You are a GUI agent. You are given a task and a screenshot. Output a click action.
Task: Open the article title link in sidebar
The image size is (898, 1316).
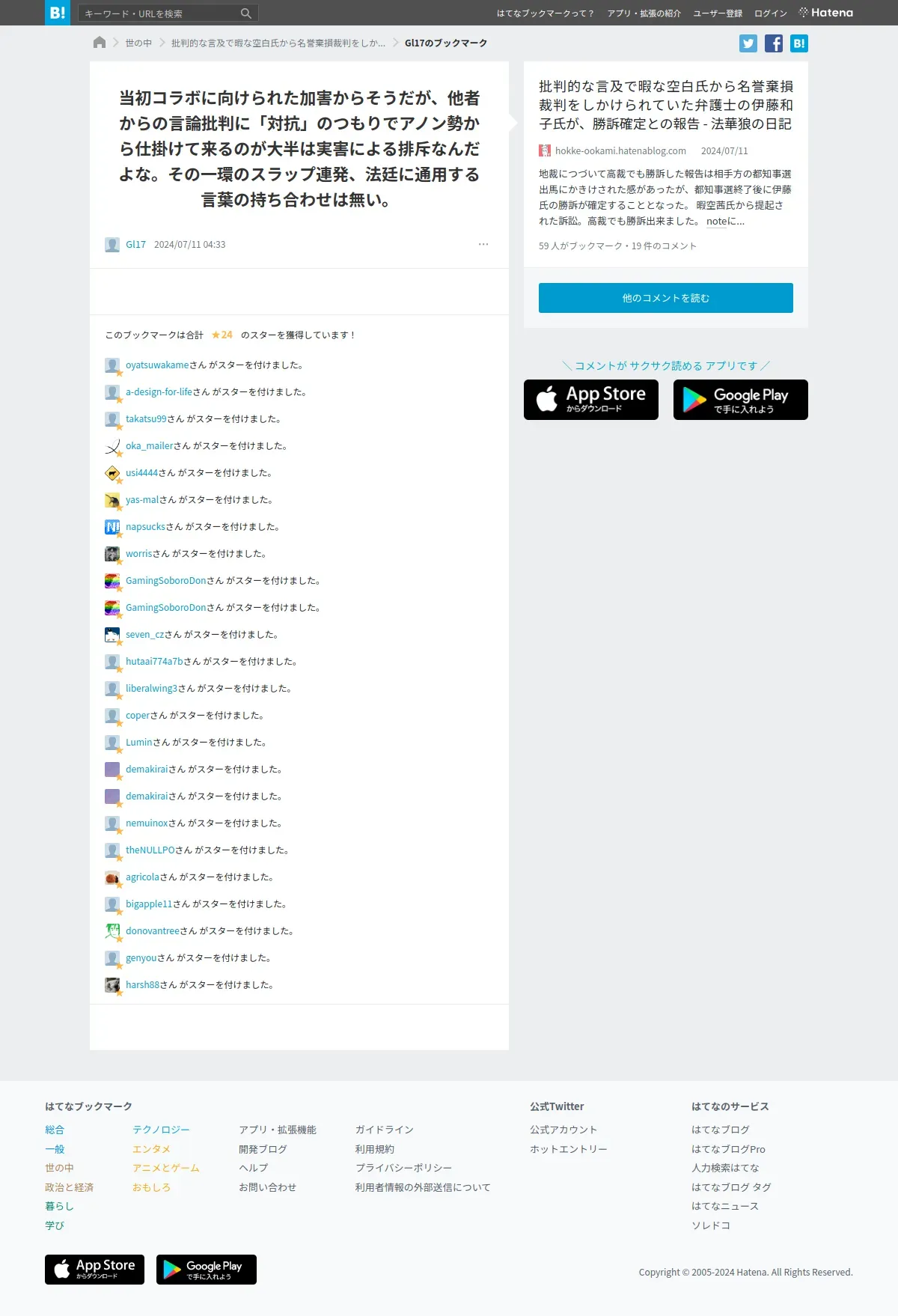pyautogui.click(x=666, y=105)
